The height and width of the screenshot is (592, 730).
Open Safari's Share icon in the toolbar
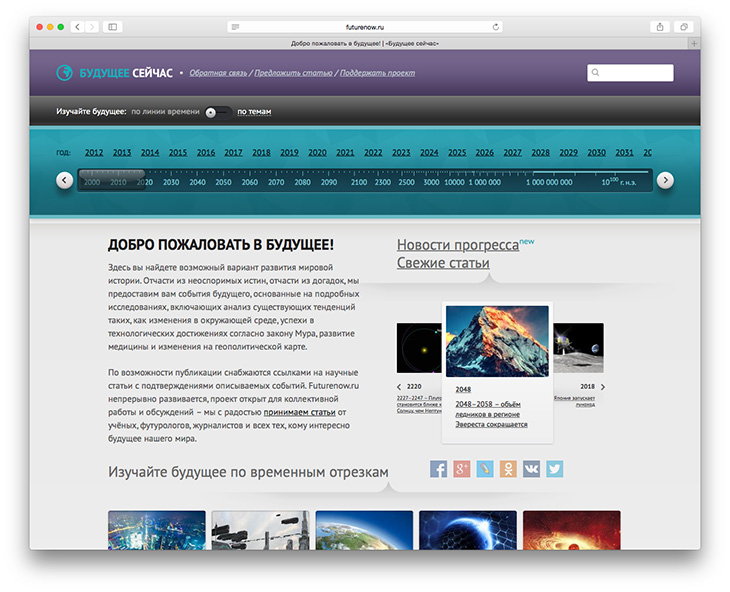click(659, 27)
